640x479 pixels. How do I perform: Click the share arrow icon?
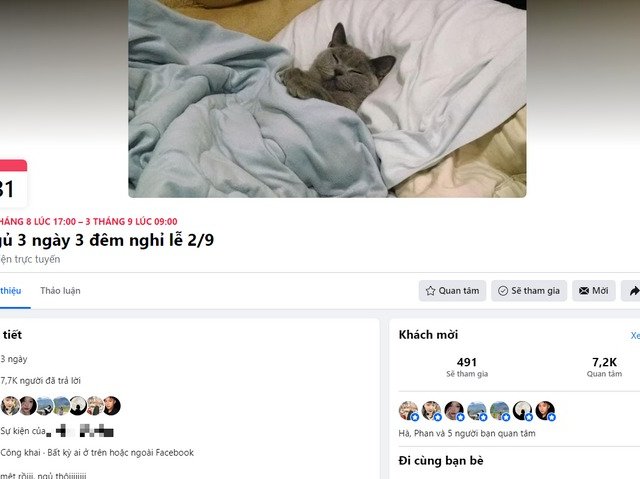coord(631,291)
